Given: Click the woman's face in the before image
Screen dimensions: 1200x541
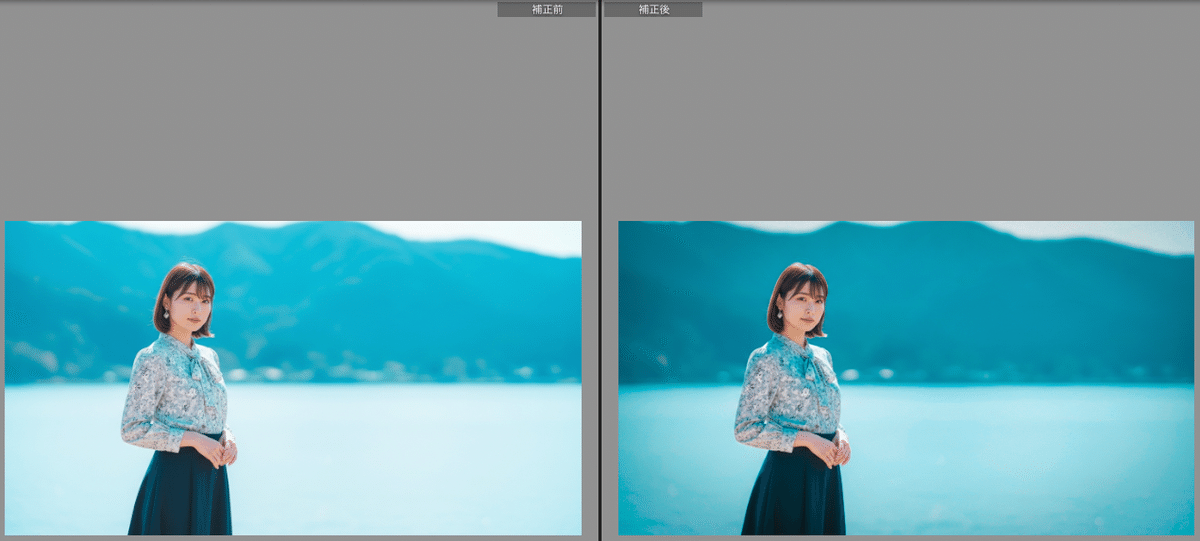Looking at the screenshot, I should click(x=186, y=299).
